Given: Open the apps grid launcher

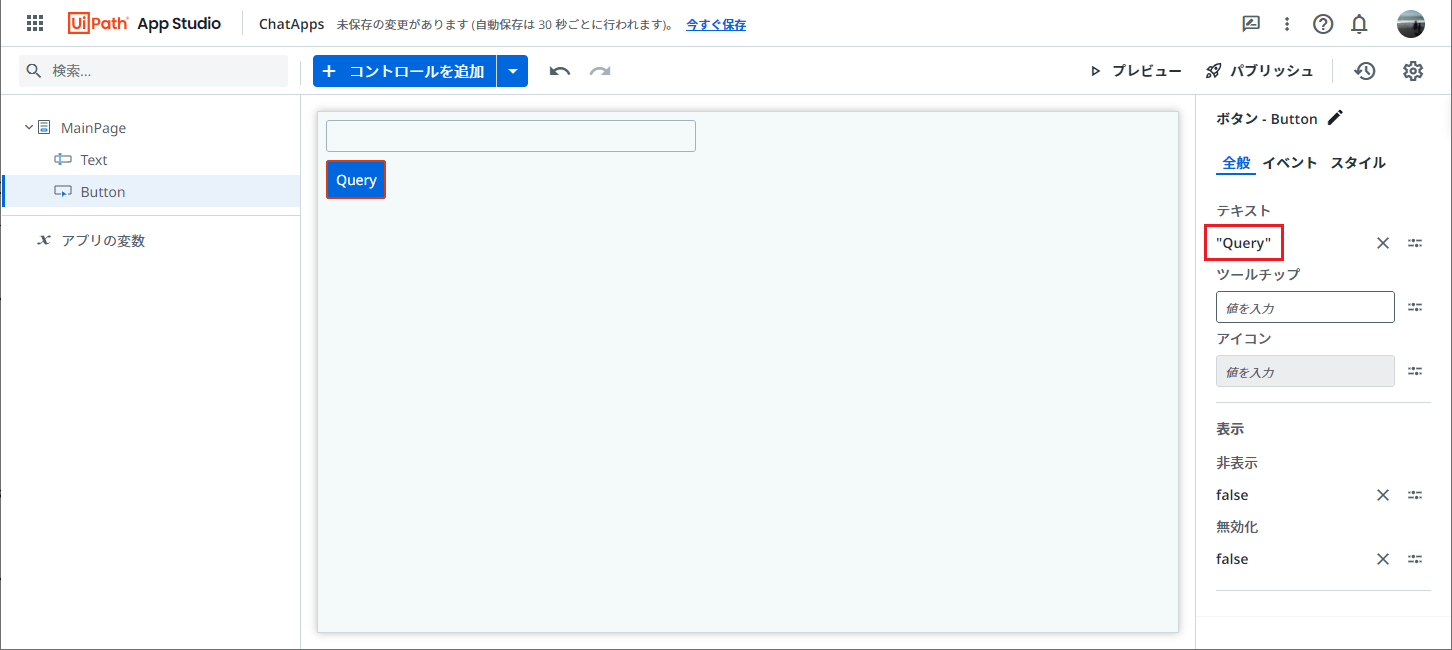Looking at the screenshot, I should [x=35, y=23].
